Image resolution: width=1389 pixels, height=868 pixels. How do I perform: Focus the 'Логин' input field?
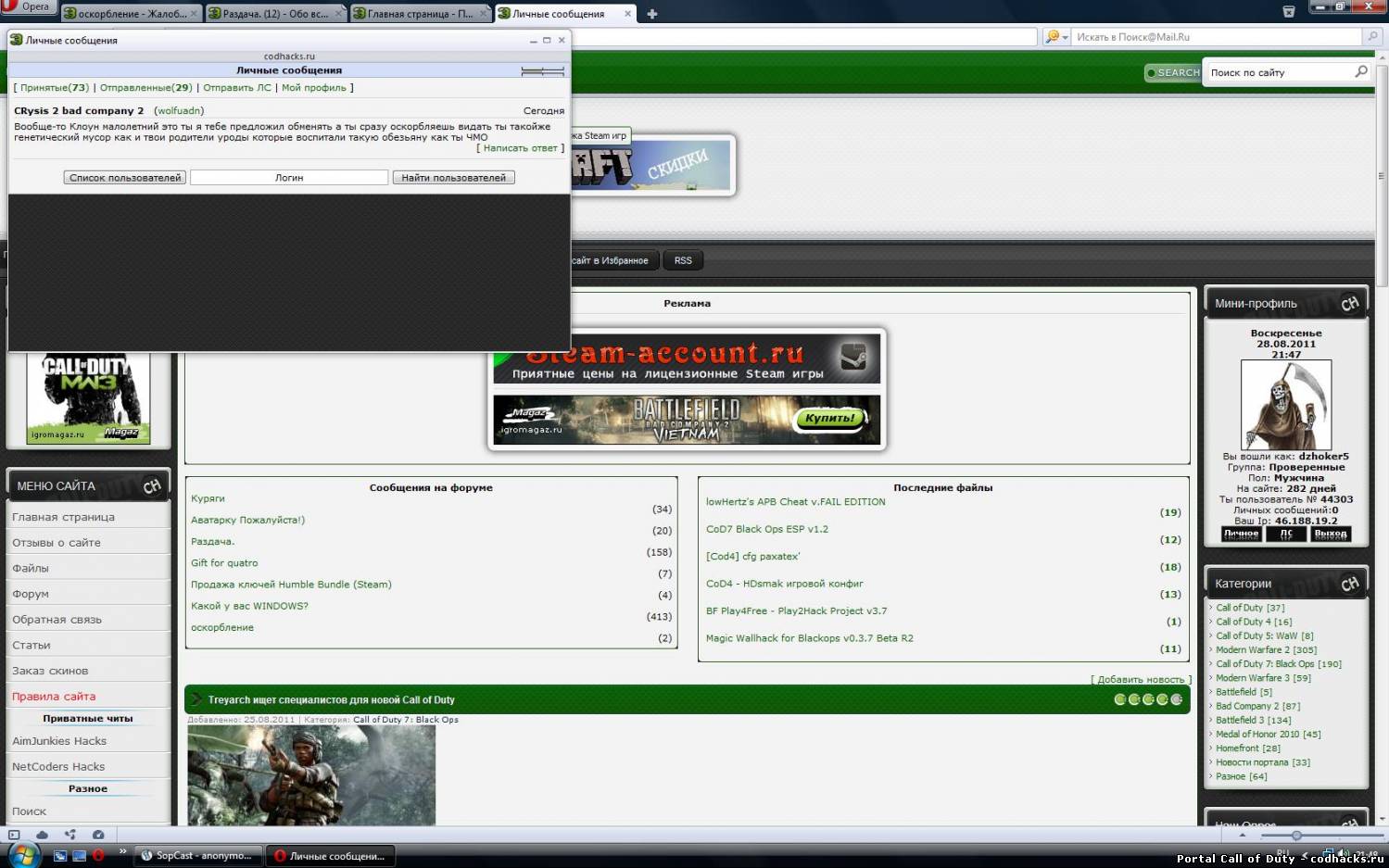click(289, 178)
